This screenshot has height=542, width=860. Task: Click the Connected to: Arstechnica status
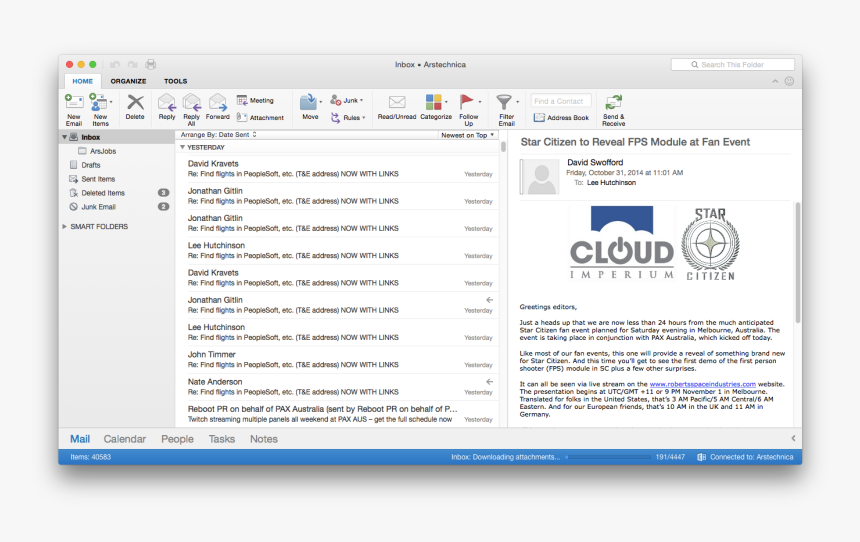(x=745, y=457)
